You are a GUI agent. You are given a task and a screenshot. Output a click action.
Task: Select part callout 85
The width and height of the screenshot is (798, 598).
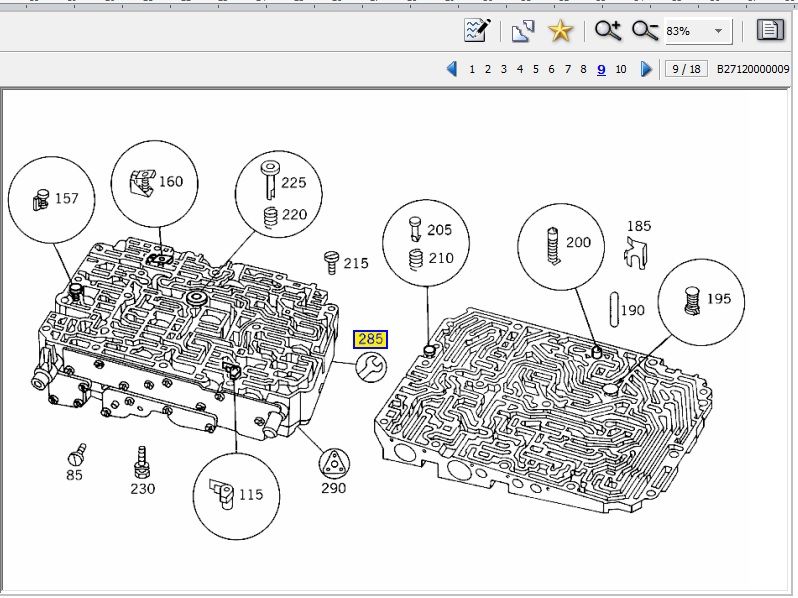coord(74,475)
